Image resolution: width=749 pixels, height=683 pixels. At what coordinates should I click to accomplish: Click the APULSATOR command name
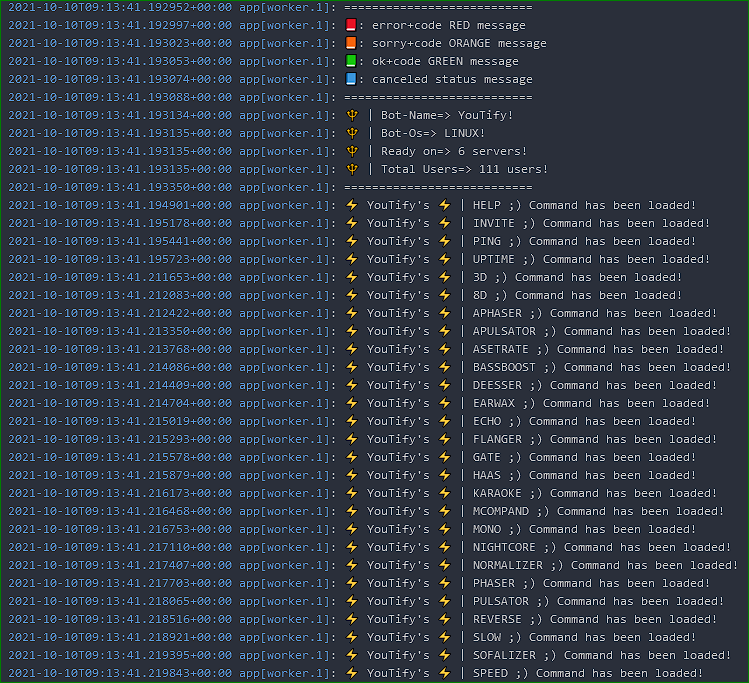coord(504,331)
